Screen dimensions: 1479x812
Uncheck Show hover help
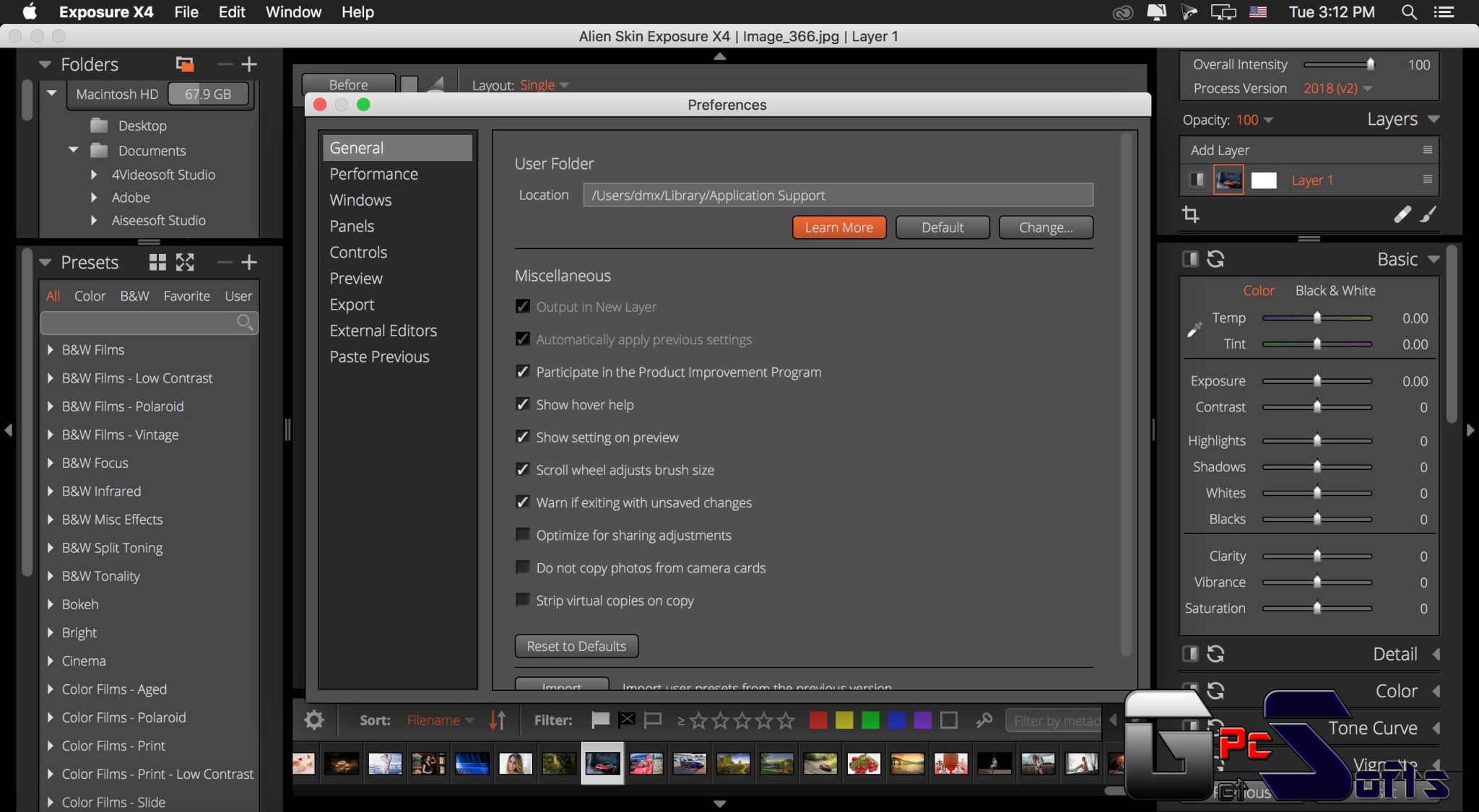pyautogui.click(x=523, y=404)
